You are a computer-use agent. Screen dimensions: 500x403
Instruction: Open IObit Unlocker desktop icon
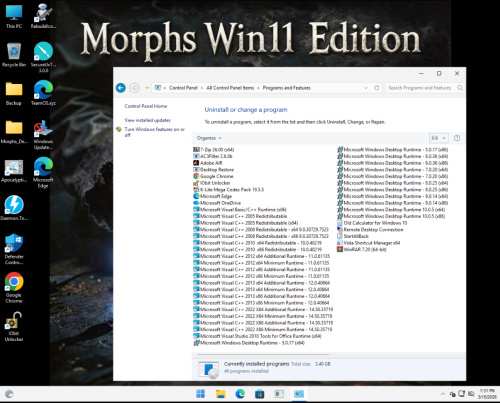pos(14,327)
